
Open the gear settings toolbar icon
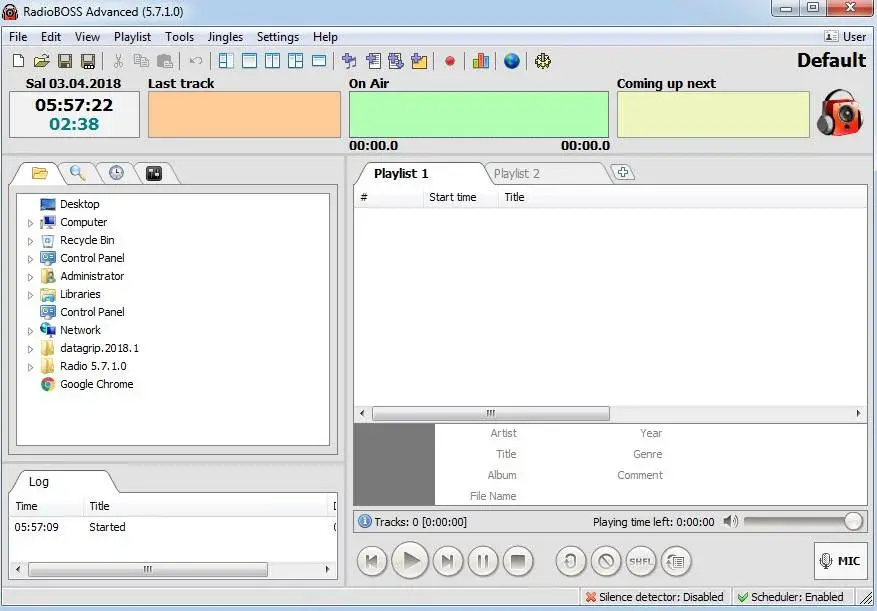pos(542,61)
